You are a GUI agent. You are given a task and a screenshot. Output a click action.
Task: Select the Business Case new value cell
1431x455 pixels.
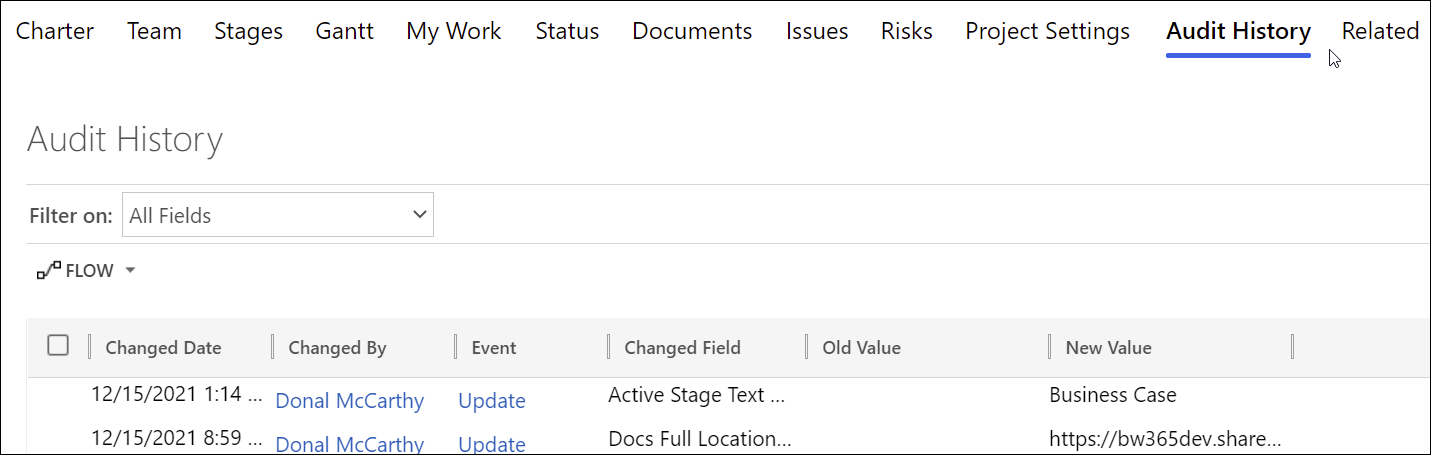[1112, 395]
